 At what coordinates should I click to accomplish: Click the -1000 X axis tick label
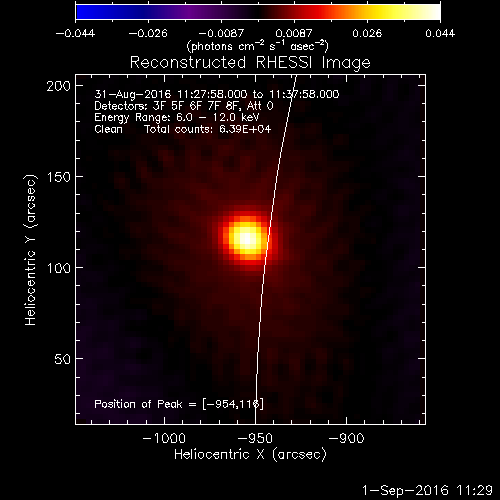[x=164, y=438]
